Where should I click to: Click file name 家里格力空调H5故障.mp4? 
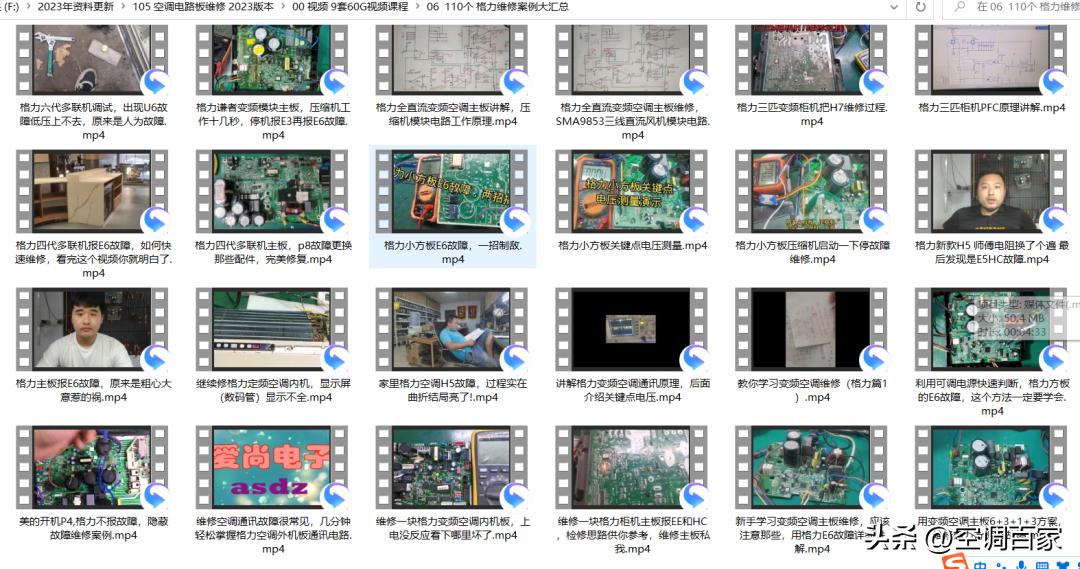tap(453, 390)
